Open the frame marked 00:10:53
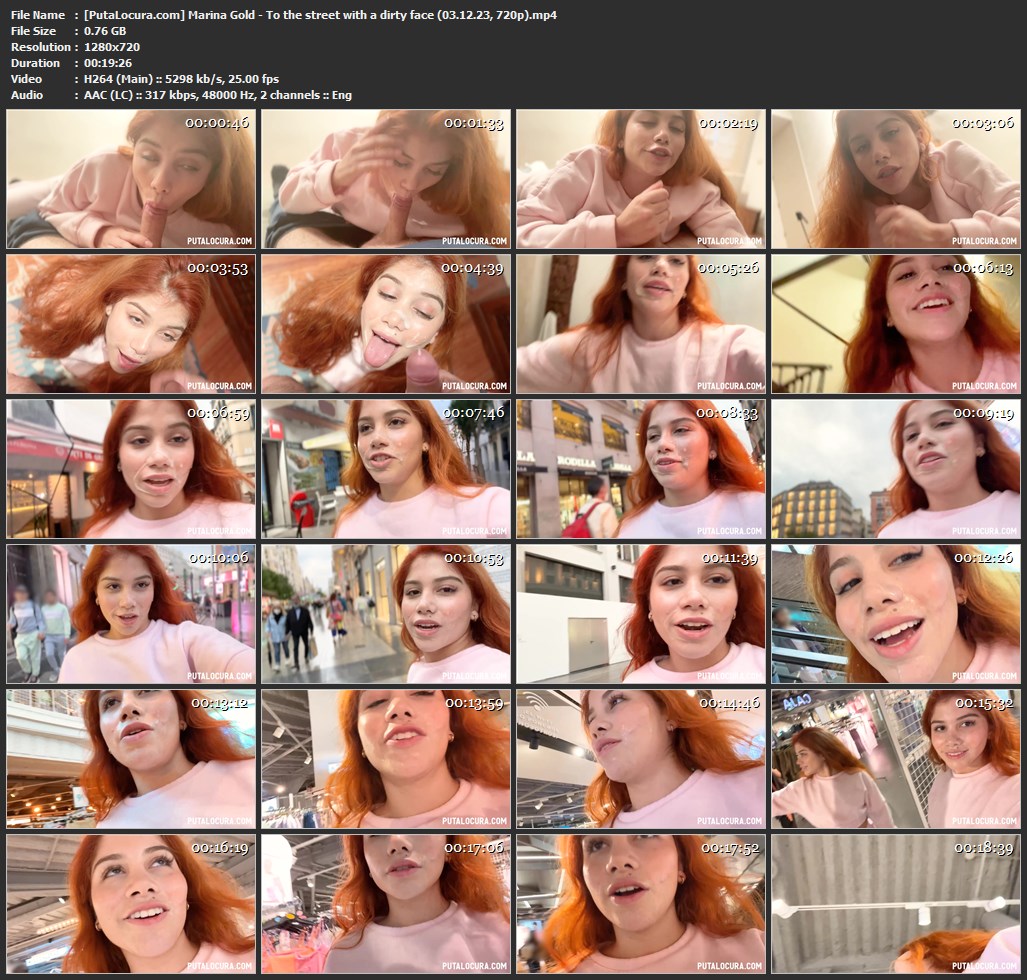The width and height of the screenshot is (1027, 980). click(x=386, y=614)
